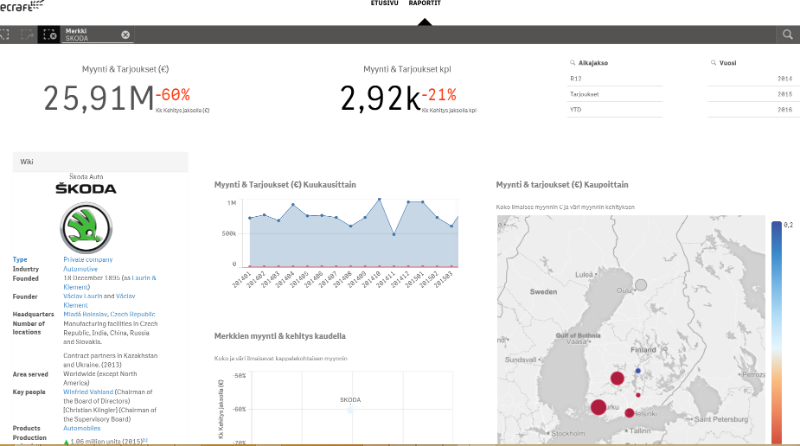Screen dimensions: 800x446
Task: Click the gray bubble near Oulu
Action: (x=641, y=285)
